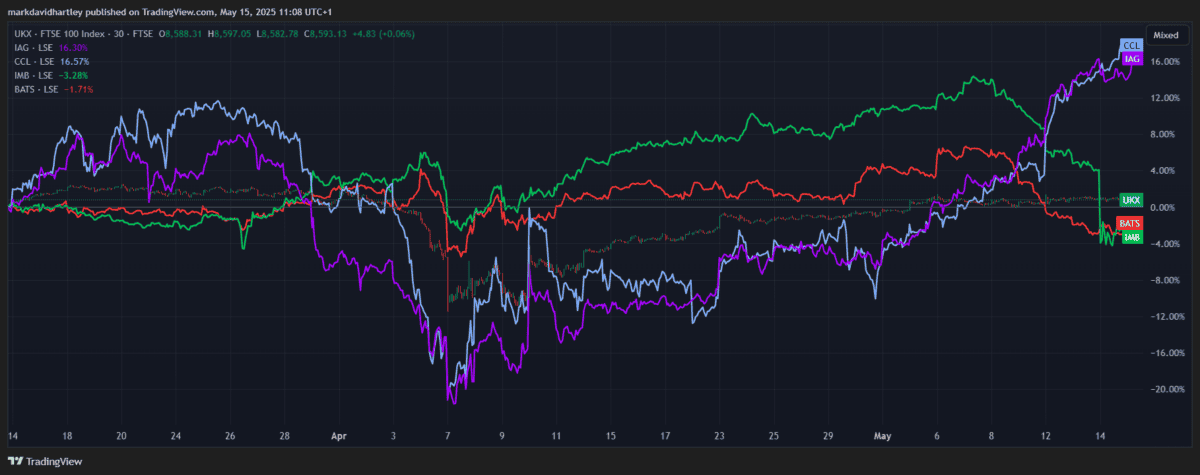Click the green IMB price label tag
The image size is (1200, 475).
coord(1131,237)
